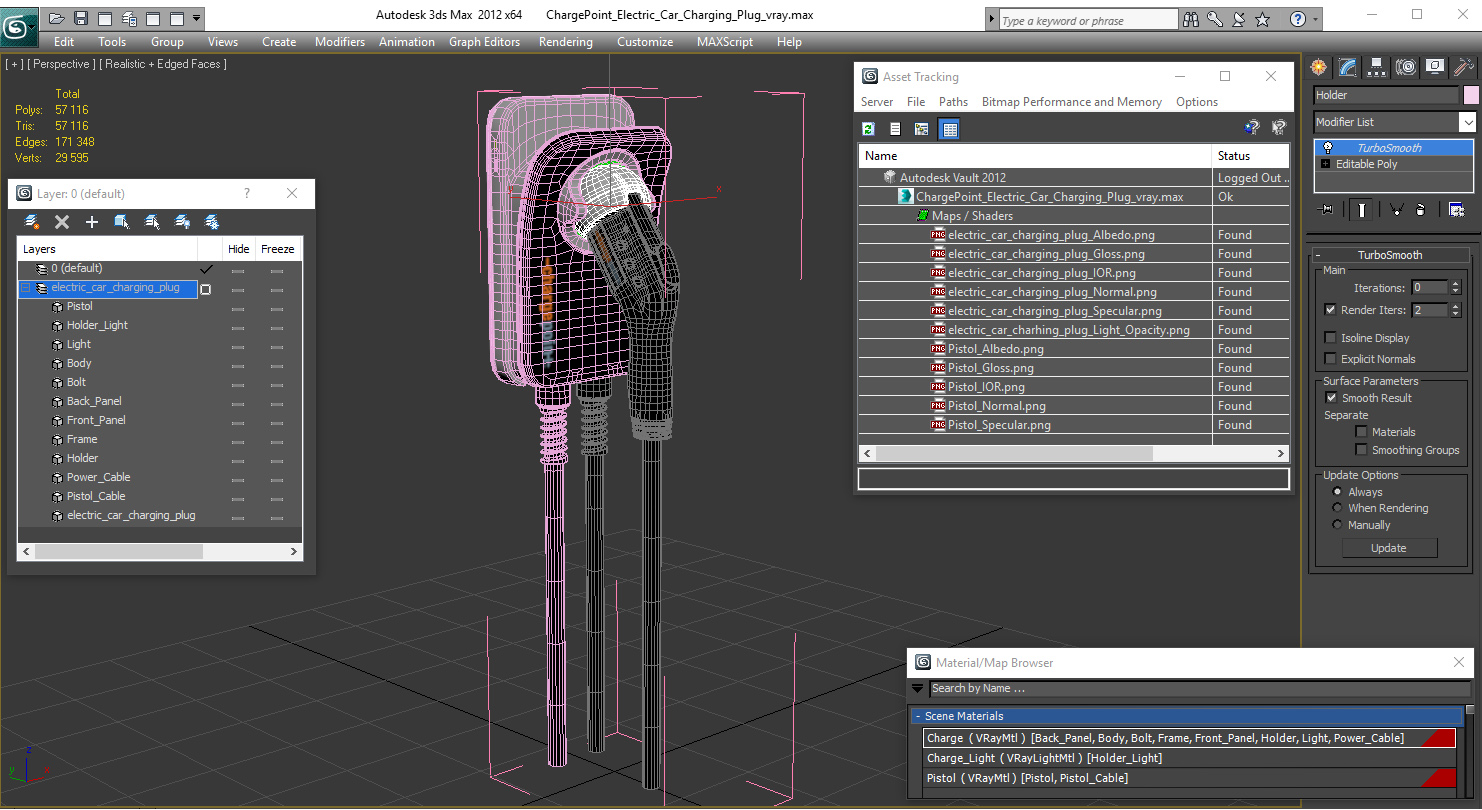Open the Display command panel tab
This screenshot has height=810, width=1482.
(1435, 67)
